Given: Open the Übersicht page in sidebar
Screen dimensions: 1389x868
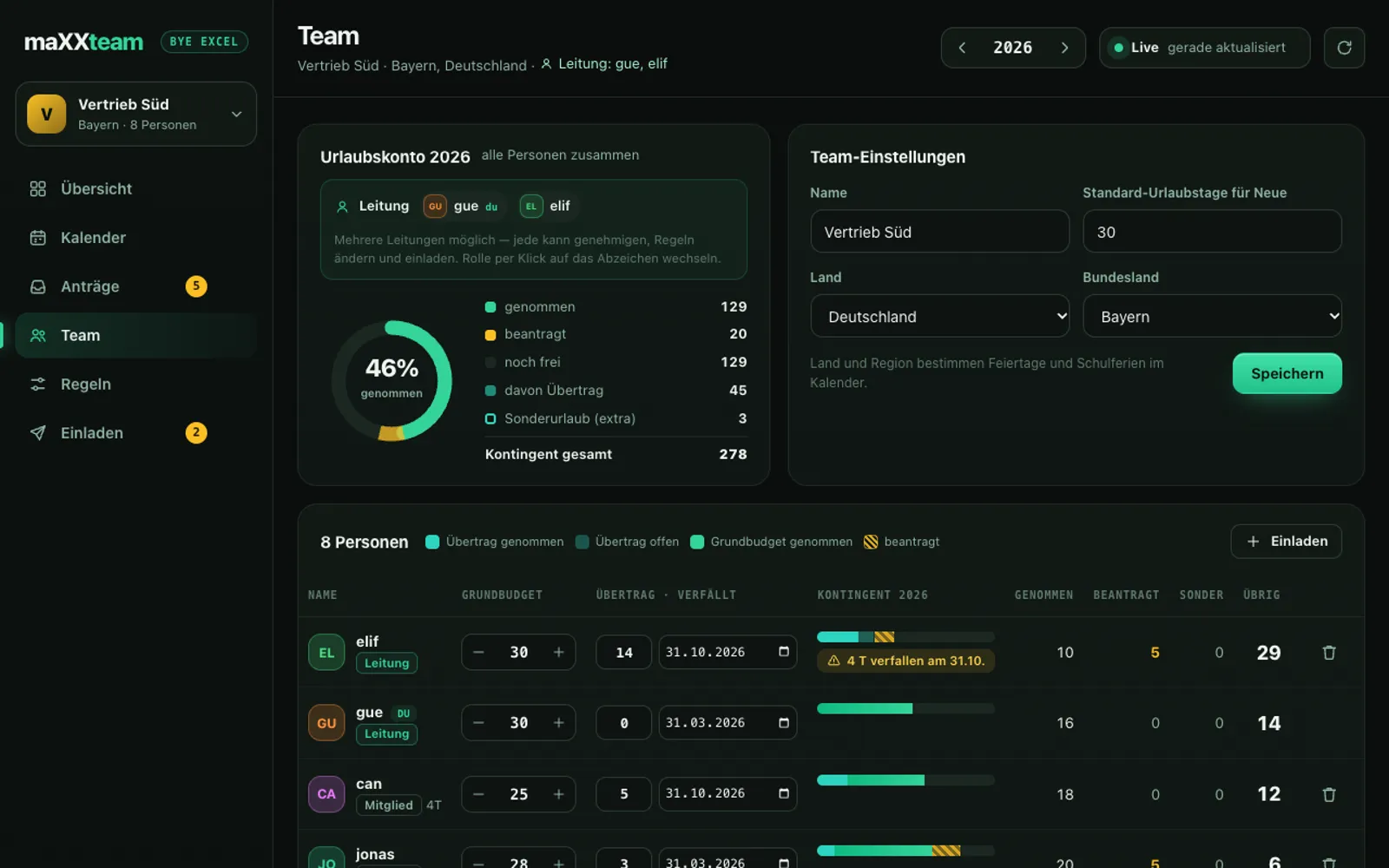Looking at the screenshot, I should click(135, 188).
